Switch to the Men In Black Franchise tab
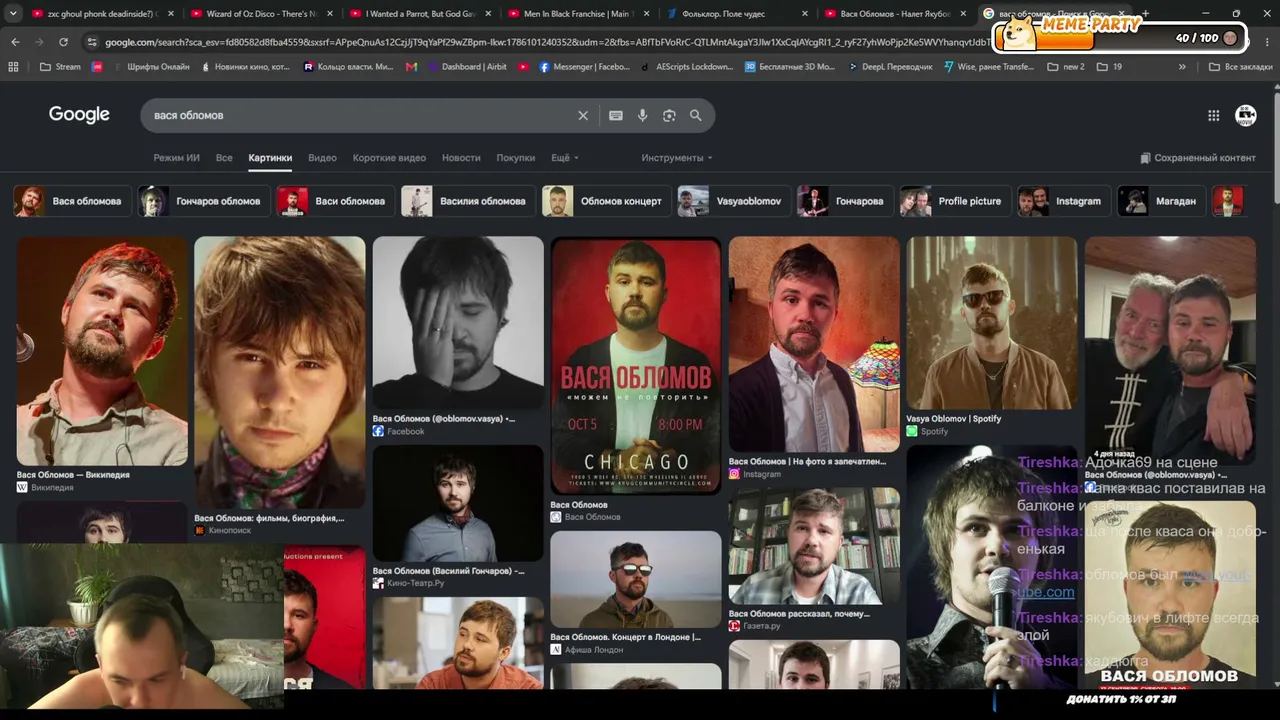Image resolution: width=1280 pixels, height=720 pixels. pyautogui.click(x=578, y=14)
